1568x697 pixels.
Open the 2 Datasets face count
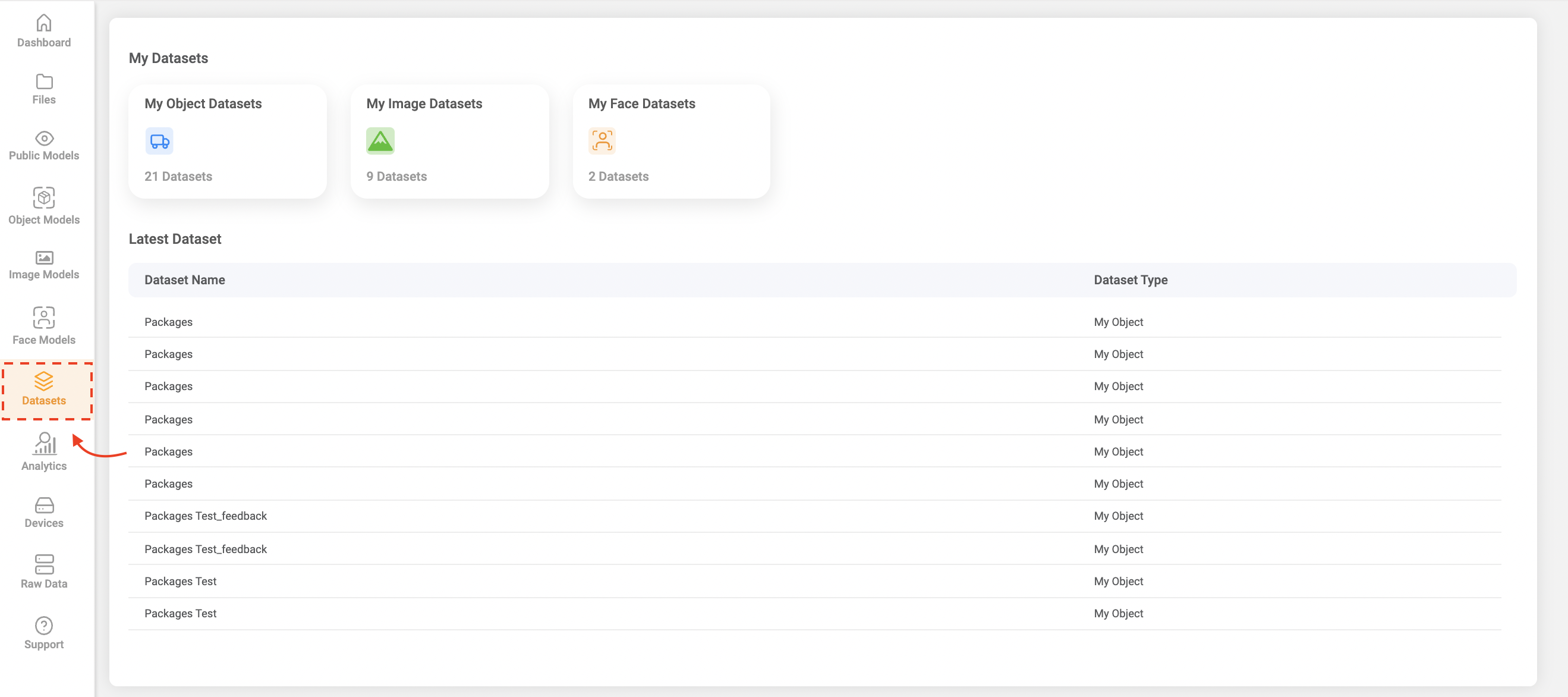(x=618, y=177)
